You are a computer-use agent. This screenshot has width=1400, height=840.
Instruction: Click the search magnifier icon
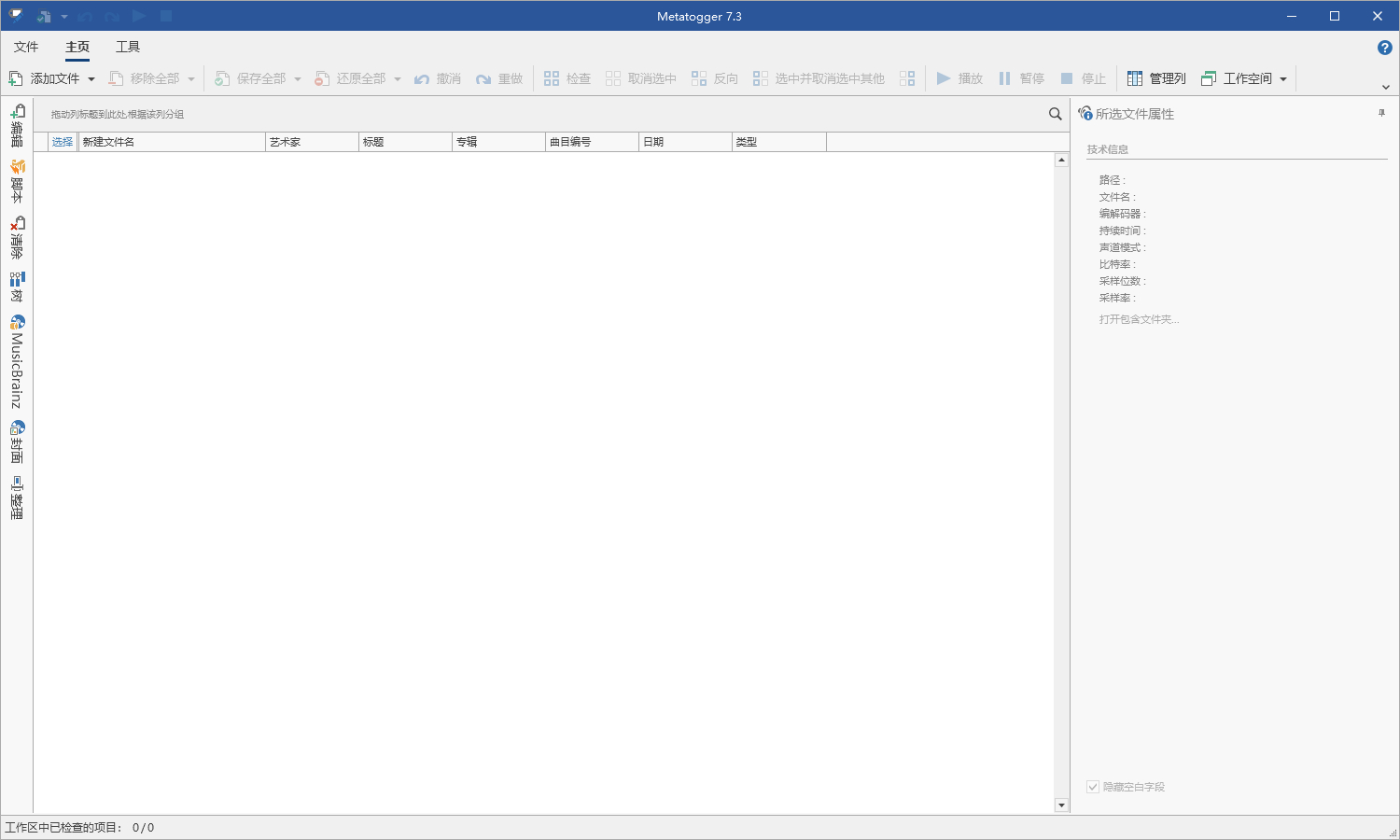1055,114
